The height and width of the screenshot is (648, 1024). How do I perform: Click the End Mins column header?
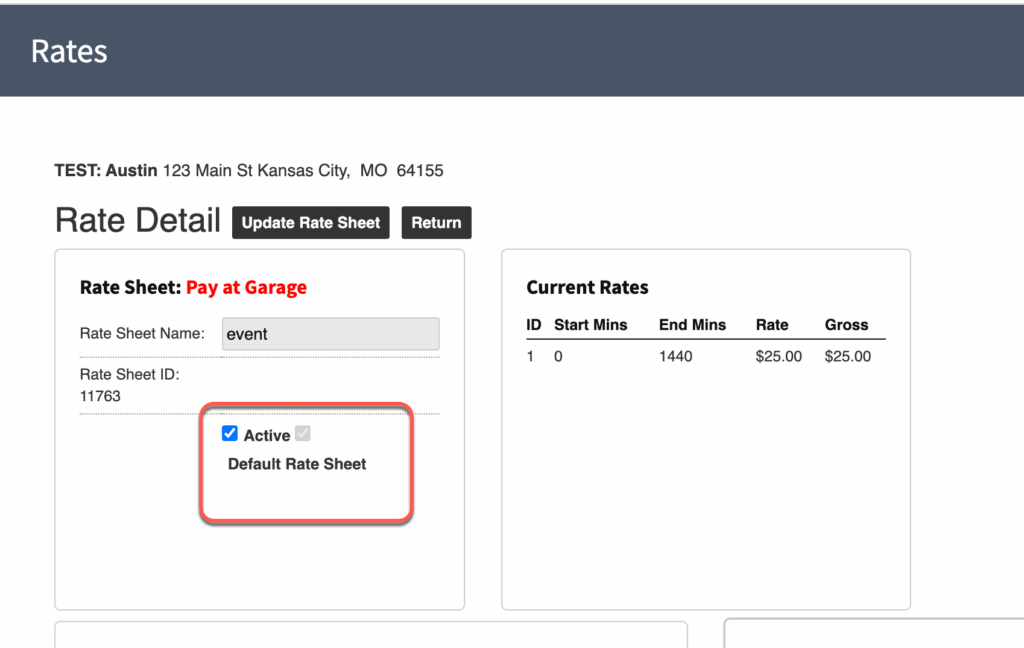click(692, 325)
